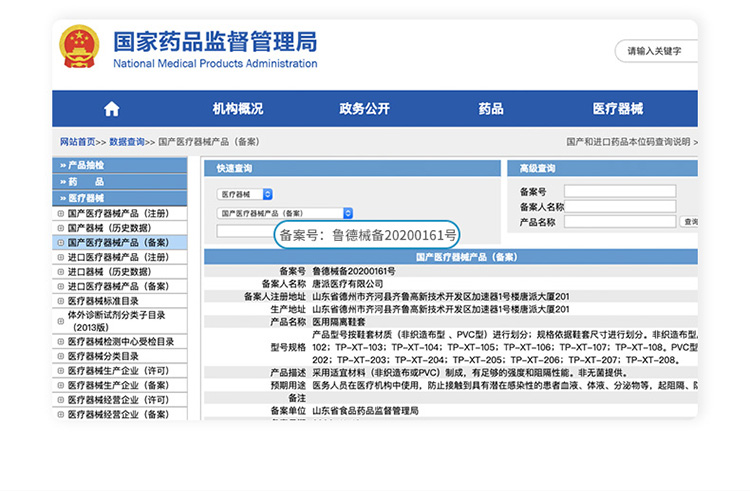Expand the 产品抽检 sidebar section
Viewport: 750px width, 491px height.
click(x=120, y=165)
